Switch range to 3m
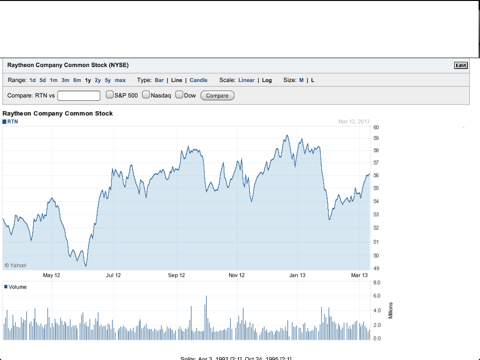The height and width of the screenshot is (360, 480). [65, 80]
